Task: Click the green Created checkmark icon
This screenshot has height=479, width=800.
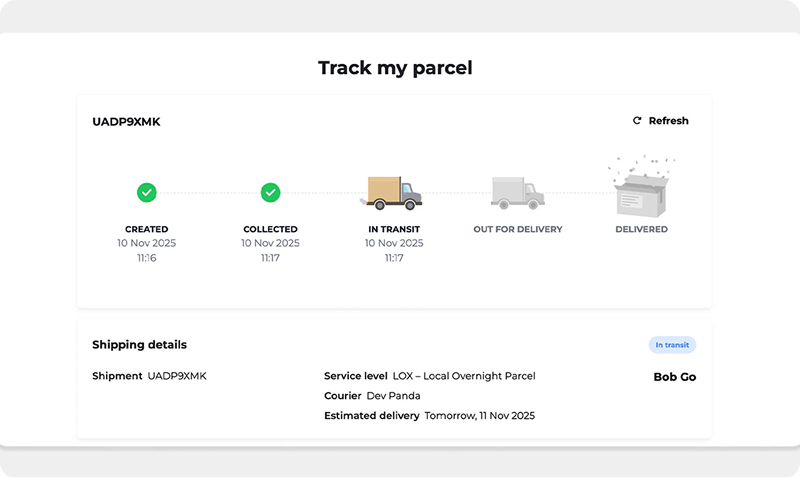Action: point(146,192)
